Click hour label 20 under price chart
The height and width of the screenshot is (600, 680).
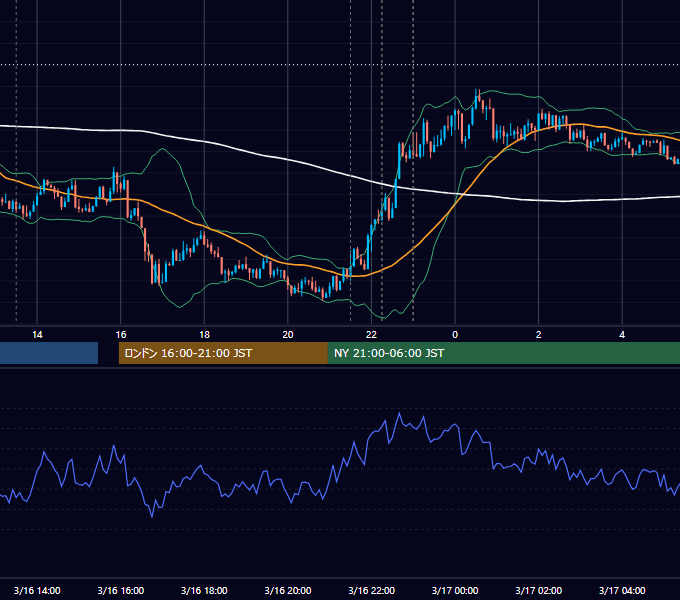click(288, 335)
